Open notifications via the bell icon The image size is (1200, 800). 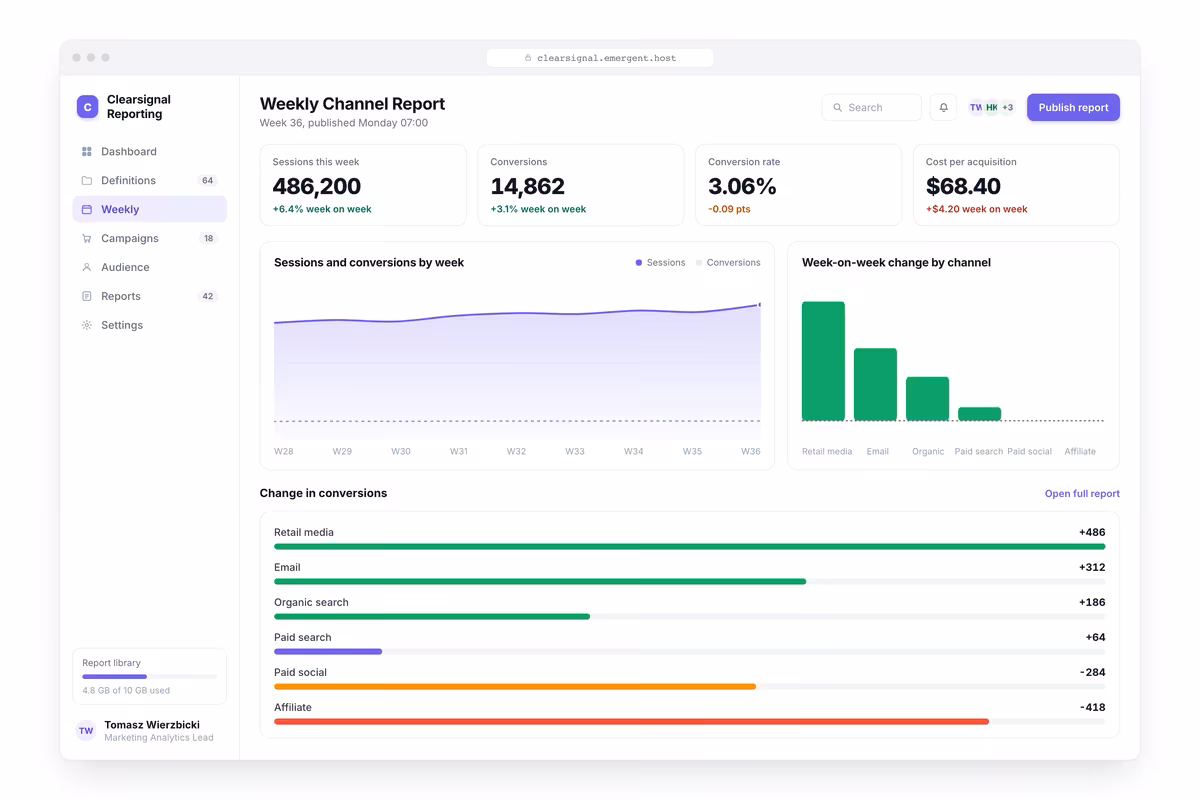(x=943, y=108)
